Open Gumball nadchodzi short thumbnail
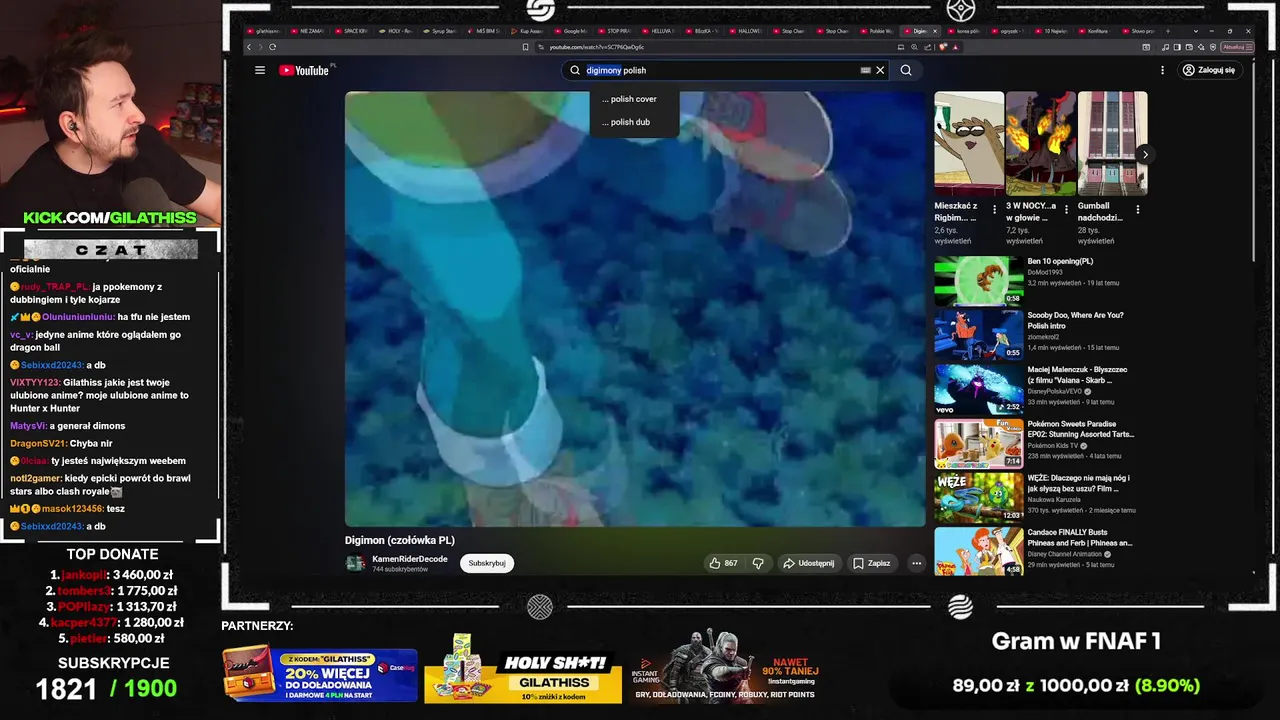Viewport: 1280px width, 720px height. pos(1112,143)
